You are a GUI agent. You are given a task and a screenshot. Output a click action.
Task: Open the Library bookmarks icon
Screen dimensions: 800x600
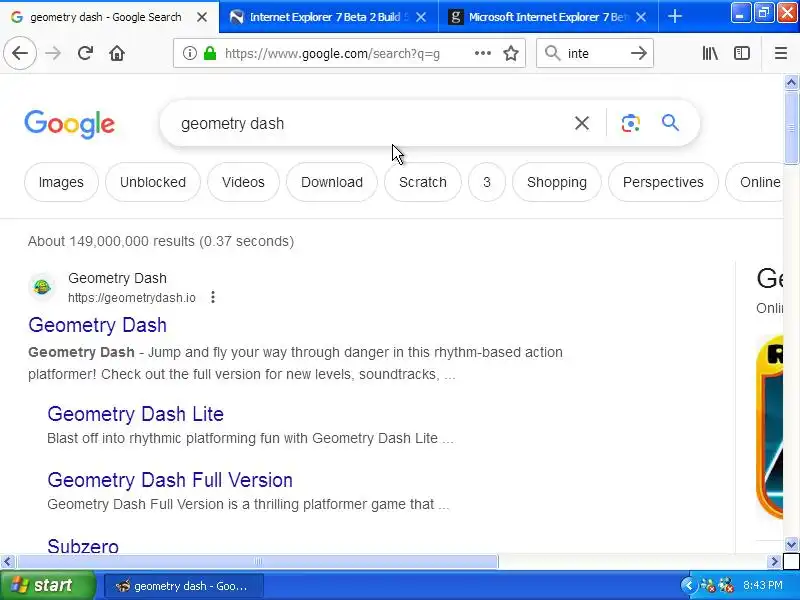pos(710,53)
